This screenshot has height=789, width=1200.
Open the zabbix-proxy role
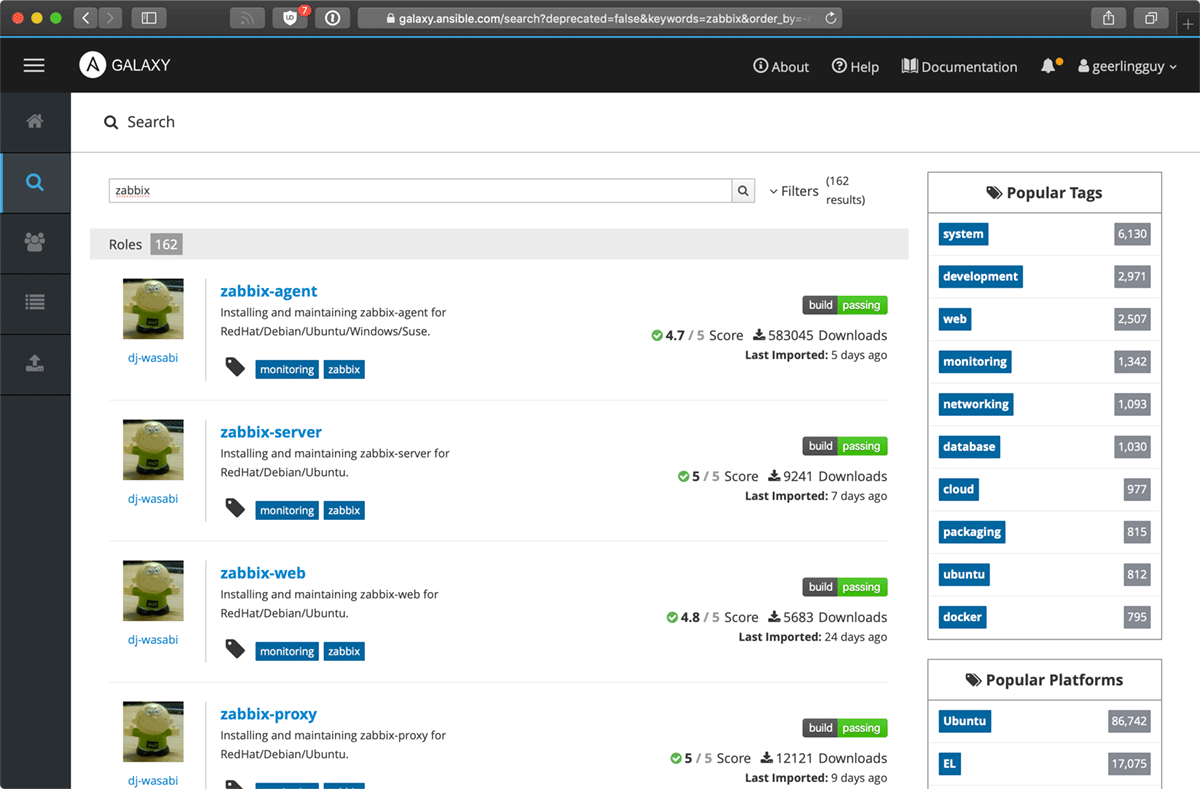click(268, 714)
